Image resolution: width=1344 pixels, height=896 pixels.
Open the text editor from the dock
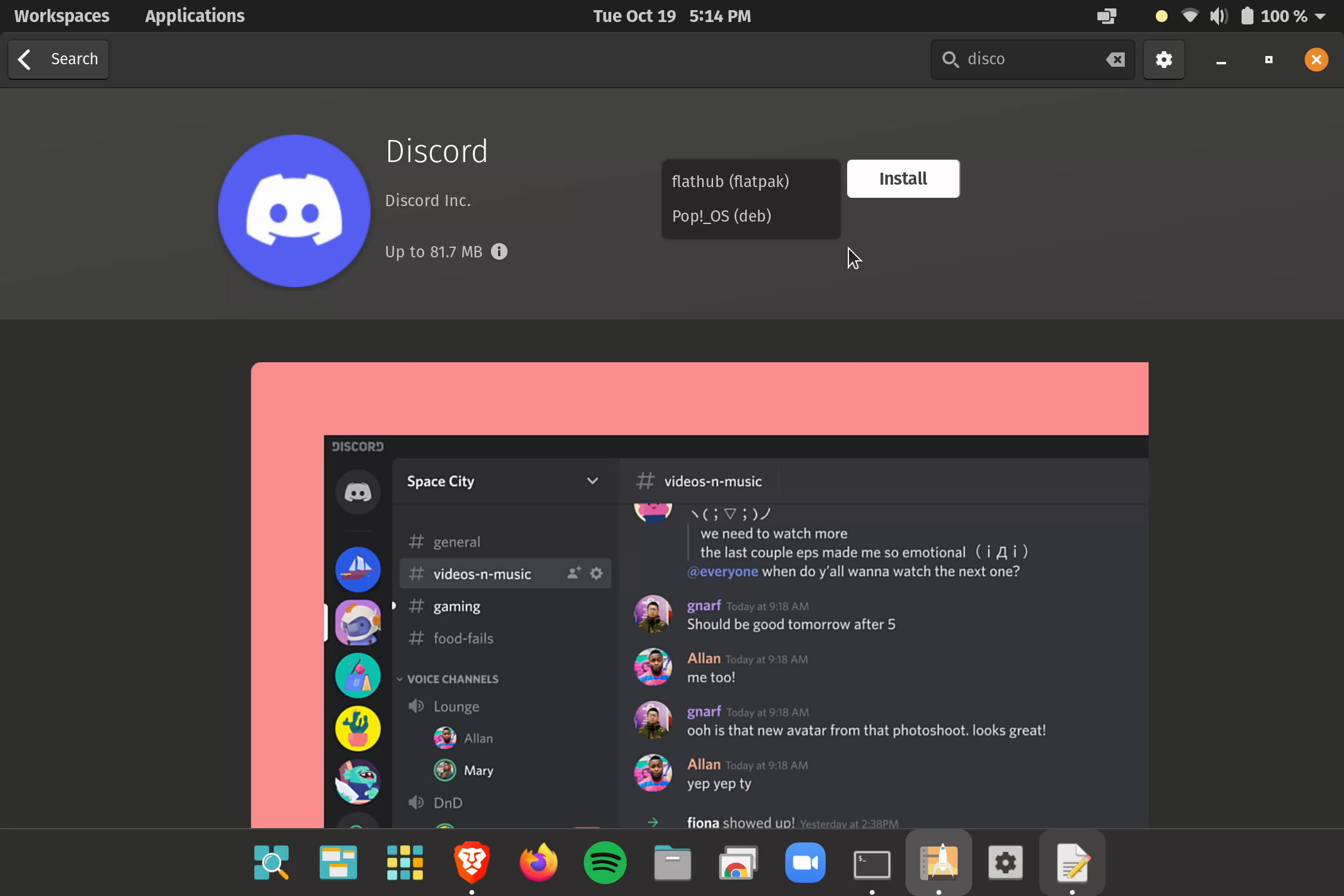pos(1072,862)
